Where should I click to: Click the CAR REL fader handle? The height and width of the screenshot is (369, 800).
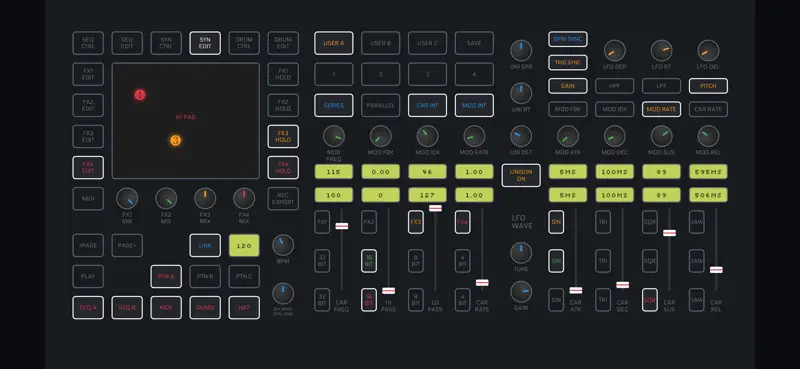716,269
